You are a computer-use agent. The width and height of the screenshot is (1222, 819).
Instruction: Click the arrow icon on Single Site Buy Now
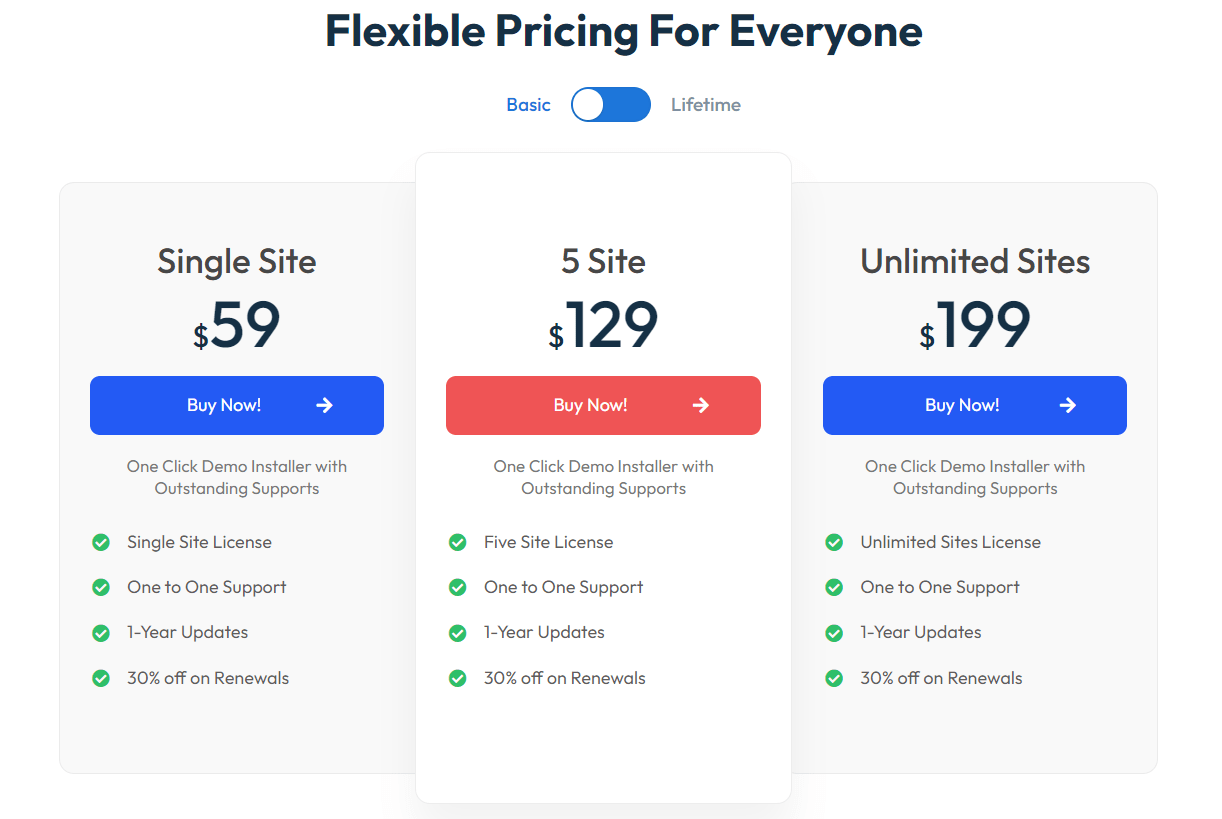[324, 405]
